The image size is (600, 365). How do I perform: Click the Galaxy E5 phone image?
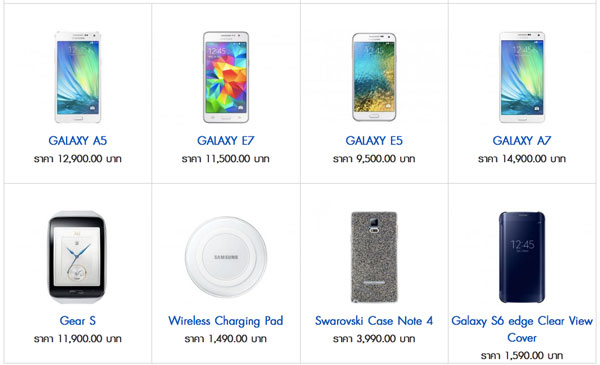click(x=374, y=77)
